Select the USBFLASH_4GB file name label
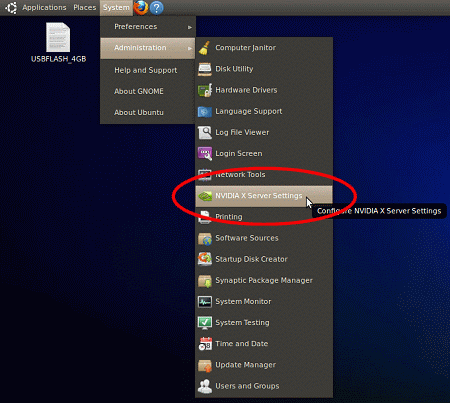Viewport: 450px width, 403px height. pos(59,59)
